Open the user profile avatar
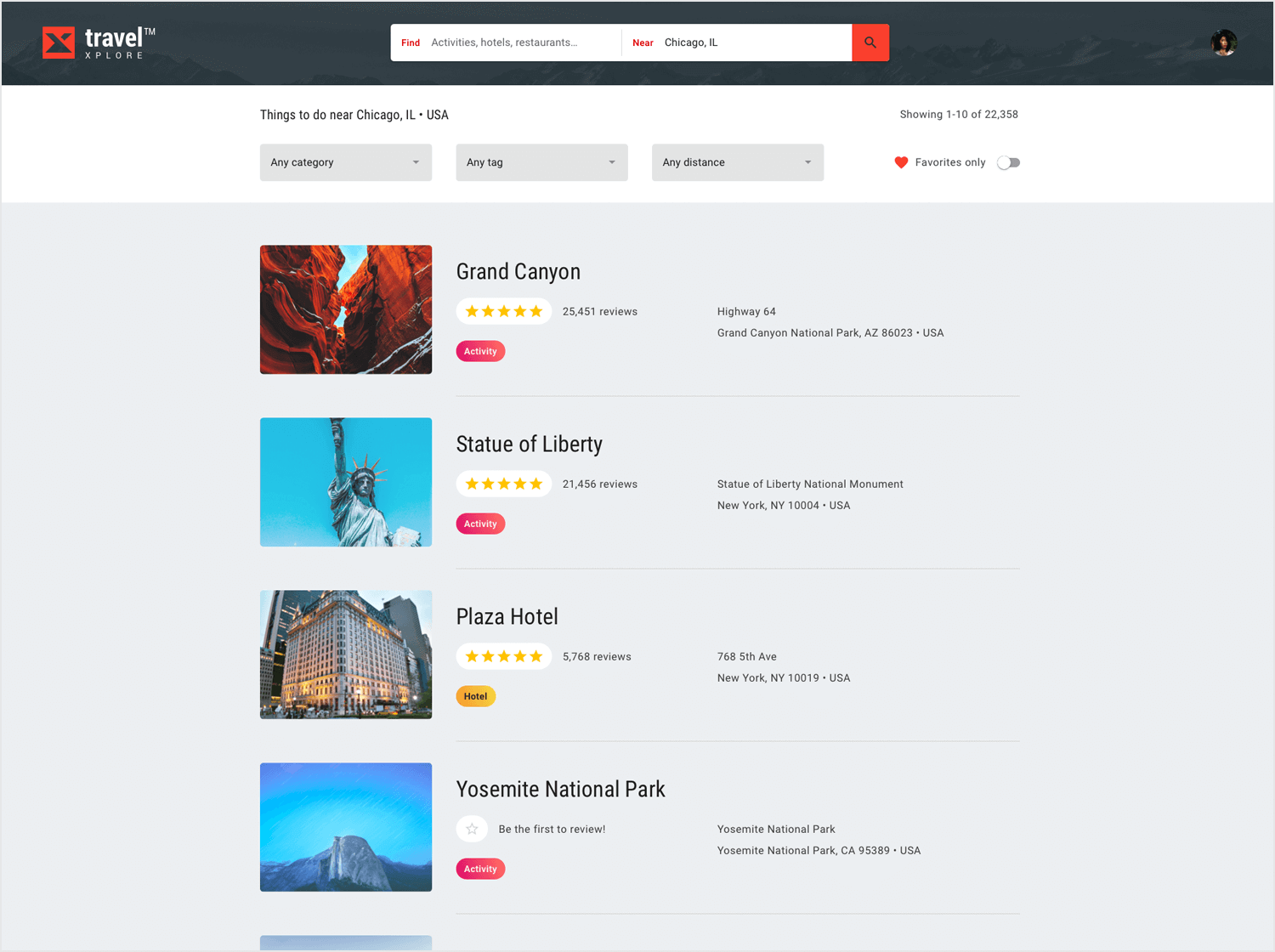 tap(1224, 42)
